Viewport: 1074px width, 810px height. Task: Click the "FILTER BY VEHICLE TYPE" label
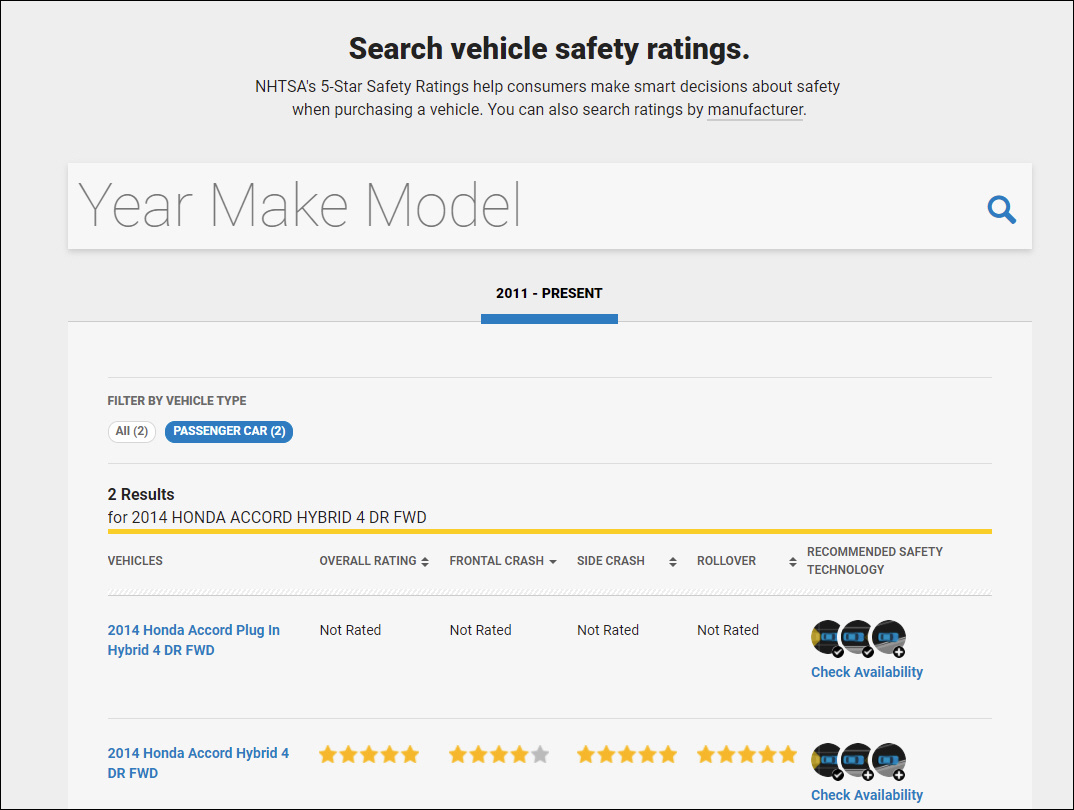pos(177,401)
